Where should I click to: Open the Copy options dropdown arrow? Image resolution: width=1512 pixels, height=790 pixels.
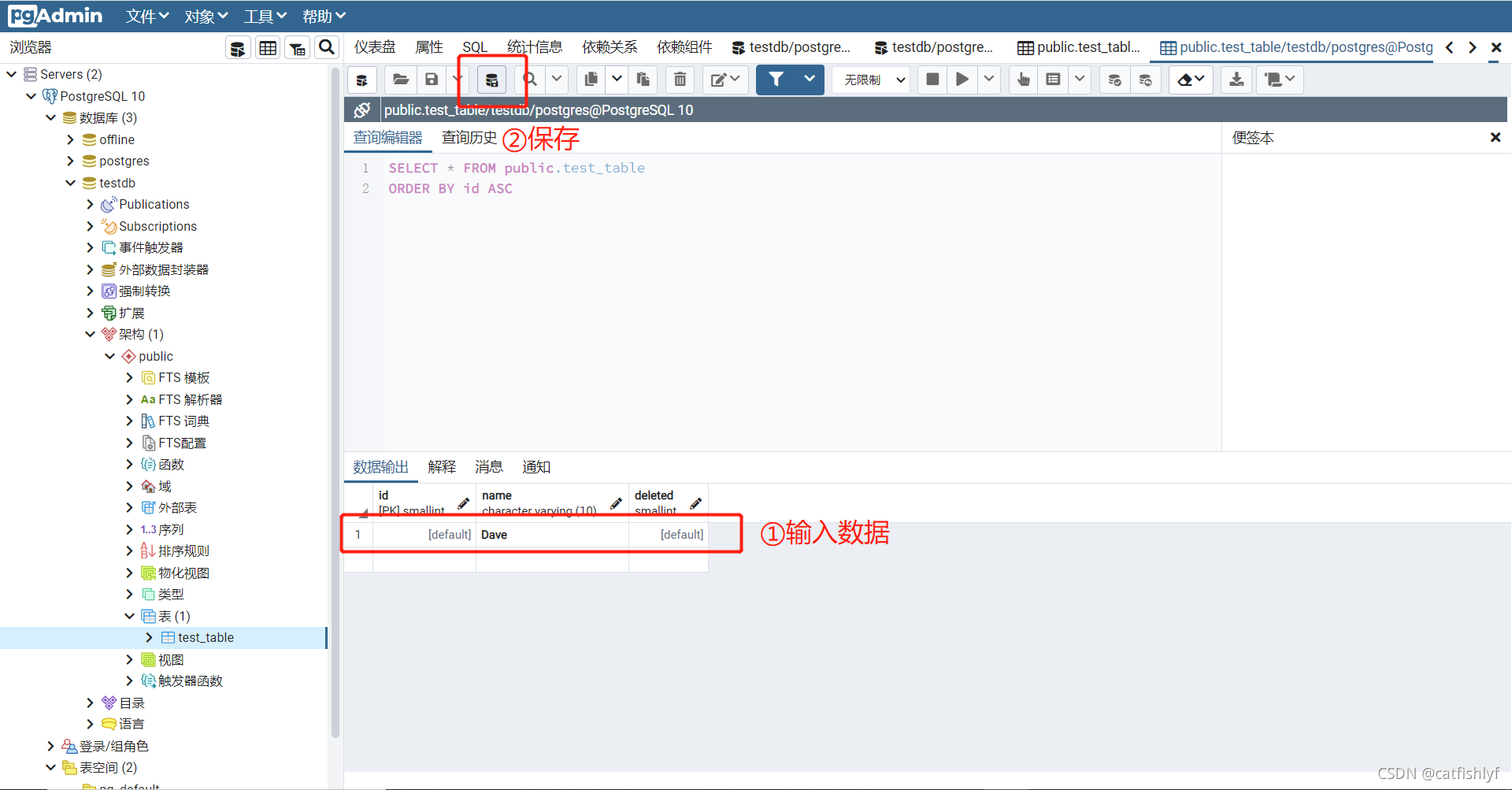(x=617, y=80)
